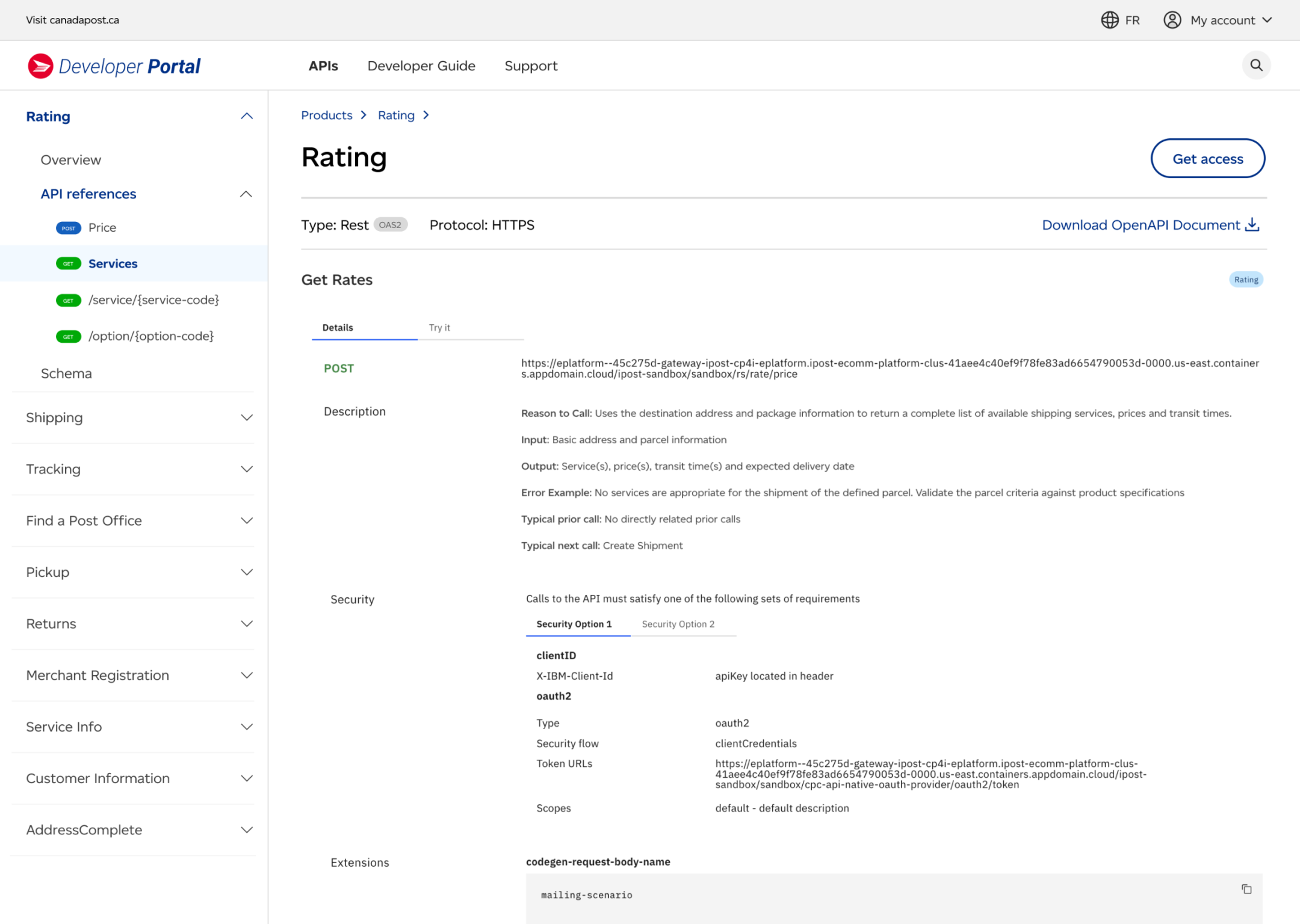Open the Services API reference
The height and width of the screenshot is (924, 1300).
(x=113, y=263)
